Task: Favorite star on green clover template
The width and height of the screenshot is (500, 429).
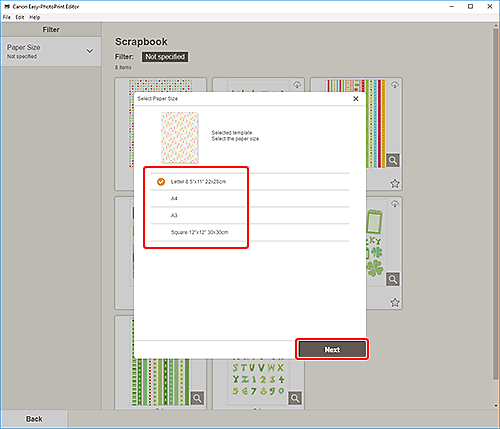Action: [x=395, y=302]
